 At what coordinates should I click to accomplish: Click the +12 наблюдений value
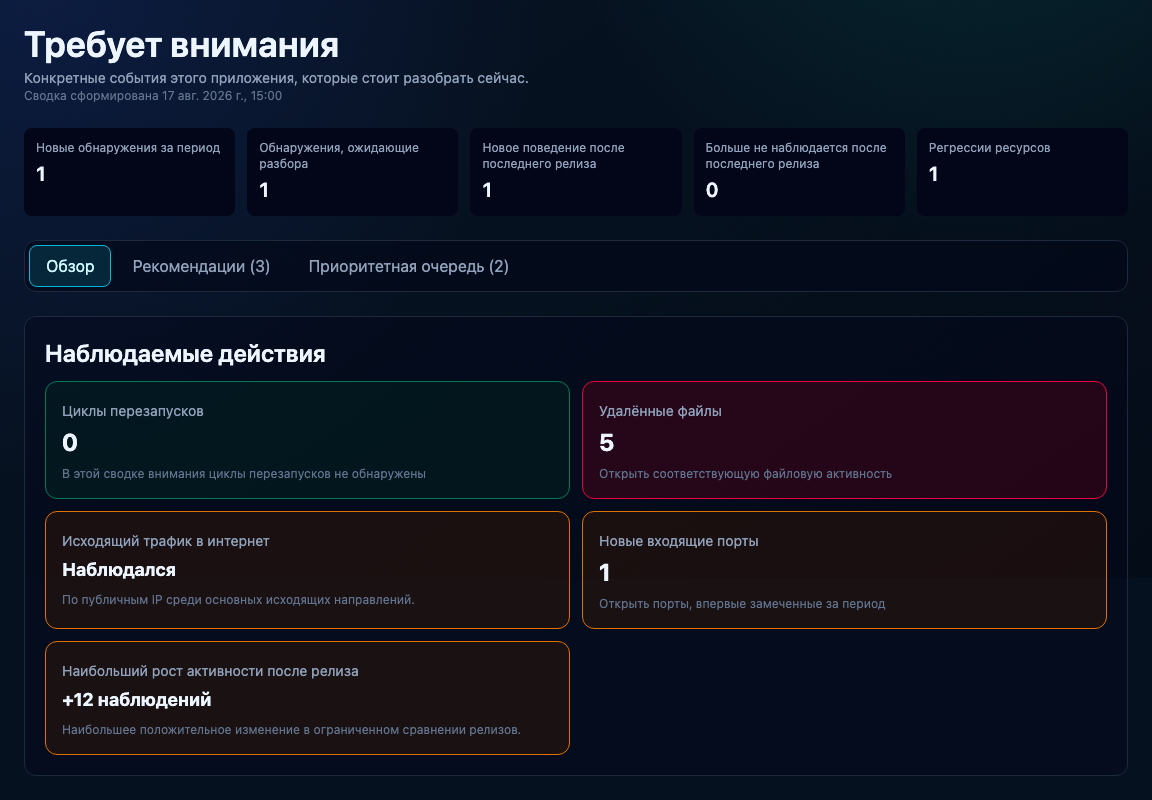[x=137, y=700]
